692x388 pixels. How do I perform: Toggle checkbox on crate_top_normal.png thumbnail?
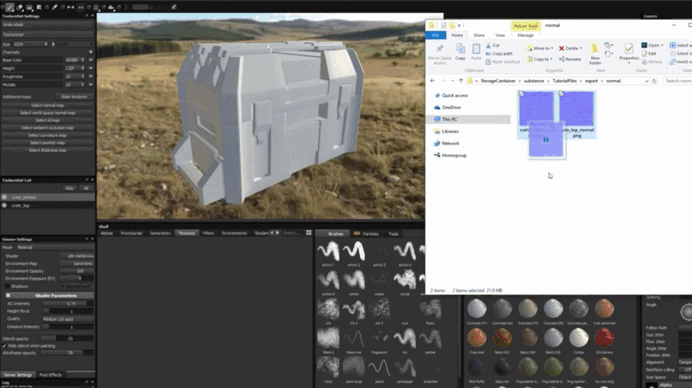point(561,94)
